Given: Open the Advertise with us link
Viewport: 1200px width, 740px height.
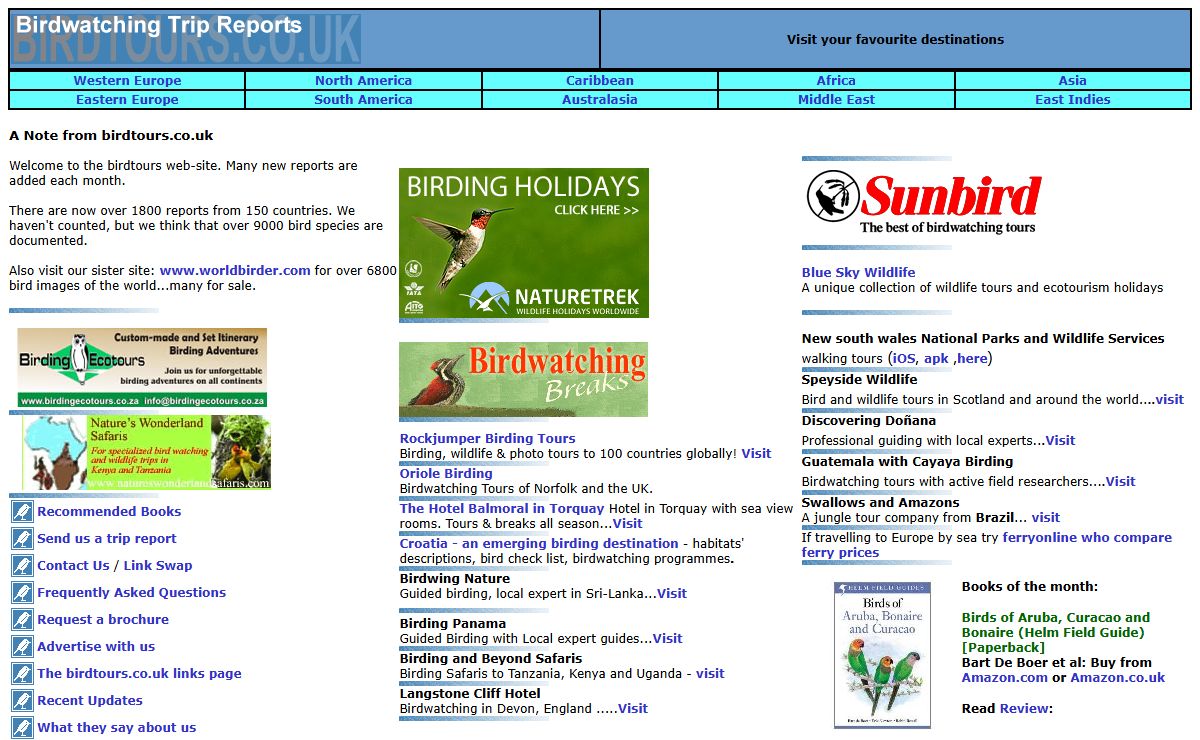Looking at the screenshot, I should pyautogui.click(x=96, y=646).
